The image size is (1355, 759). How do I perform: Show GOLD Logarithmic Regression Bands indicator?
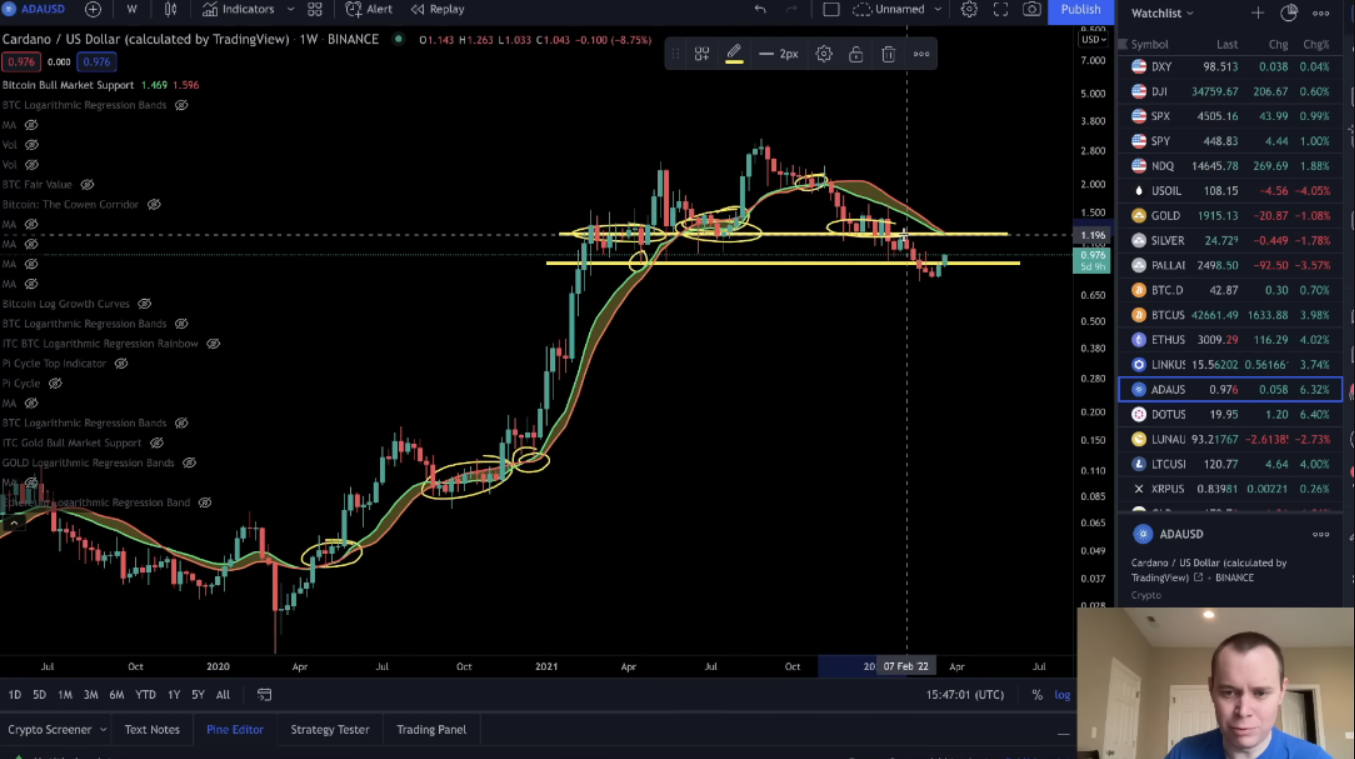(x=189, y=462)
